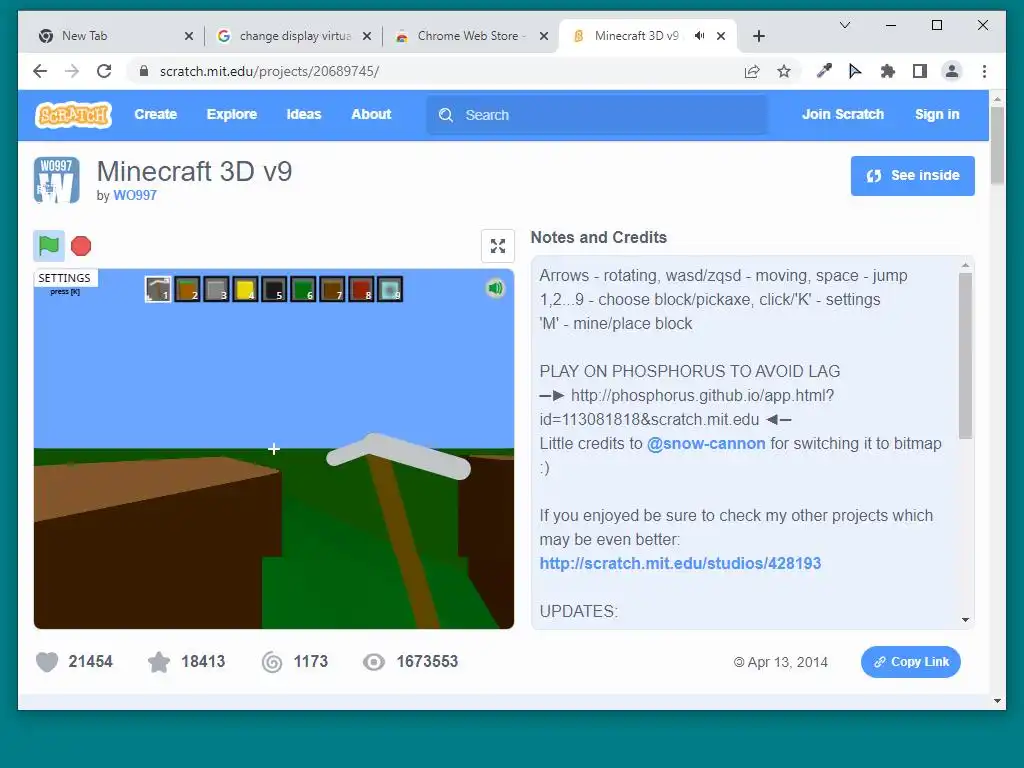This screenshot has width=1024, height=768.
Task: Click the Copy Link button
Action: (910, 662)
